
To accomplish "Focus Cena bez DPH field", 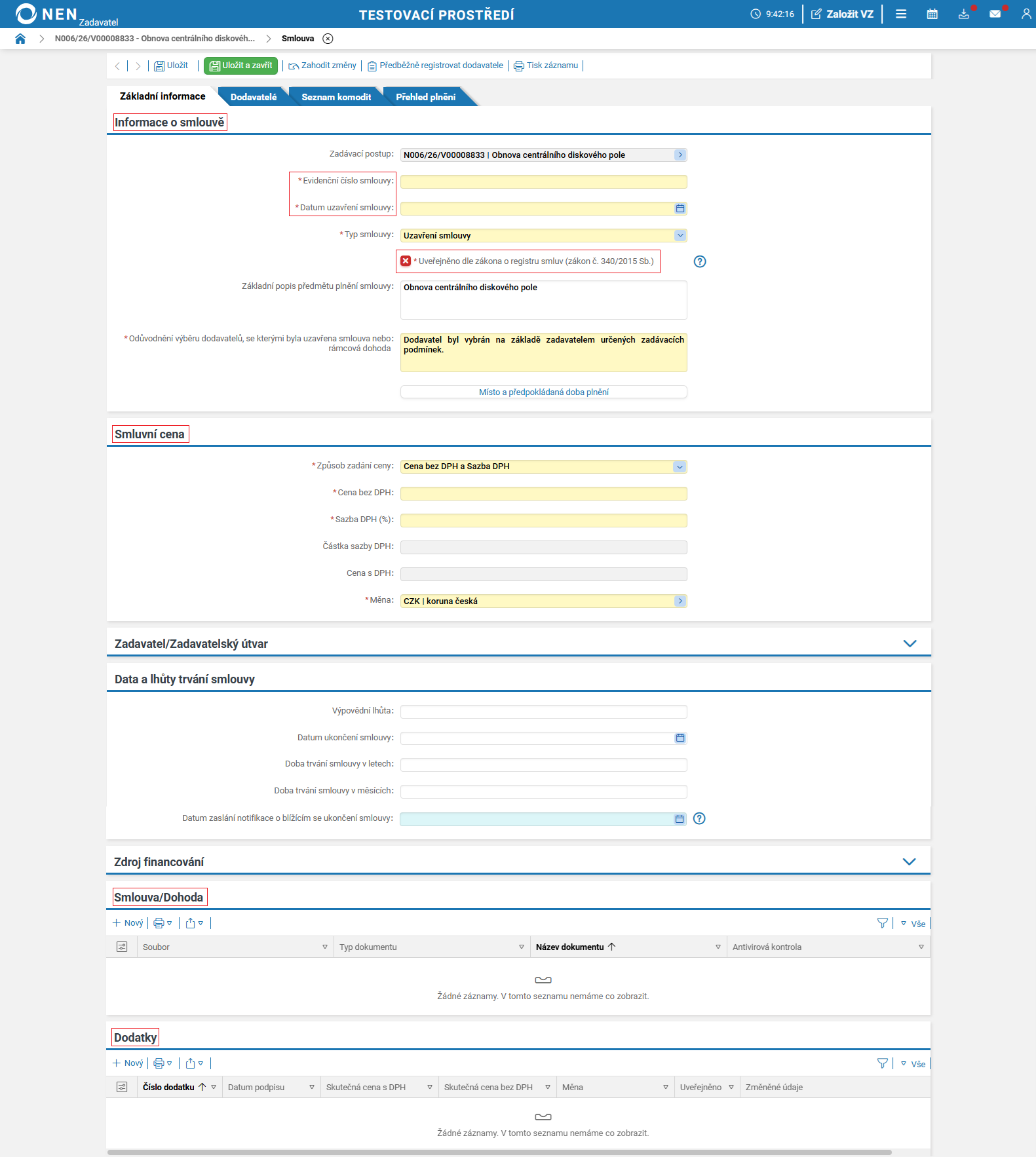I will 544,493.
